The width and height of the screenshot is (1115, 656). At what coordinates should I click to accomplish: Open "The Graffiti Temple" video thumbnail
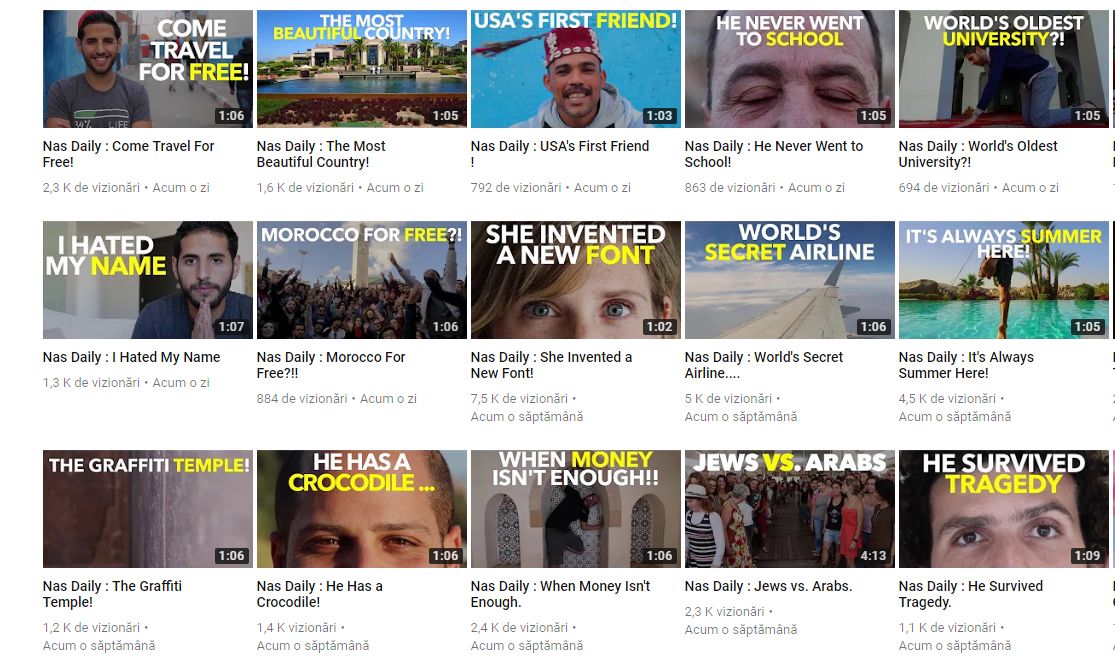coord(147,509)
